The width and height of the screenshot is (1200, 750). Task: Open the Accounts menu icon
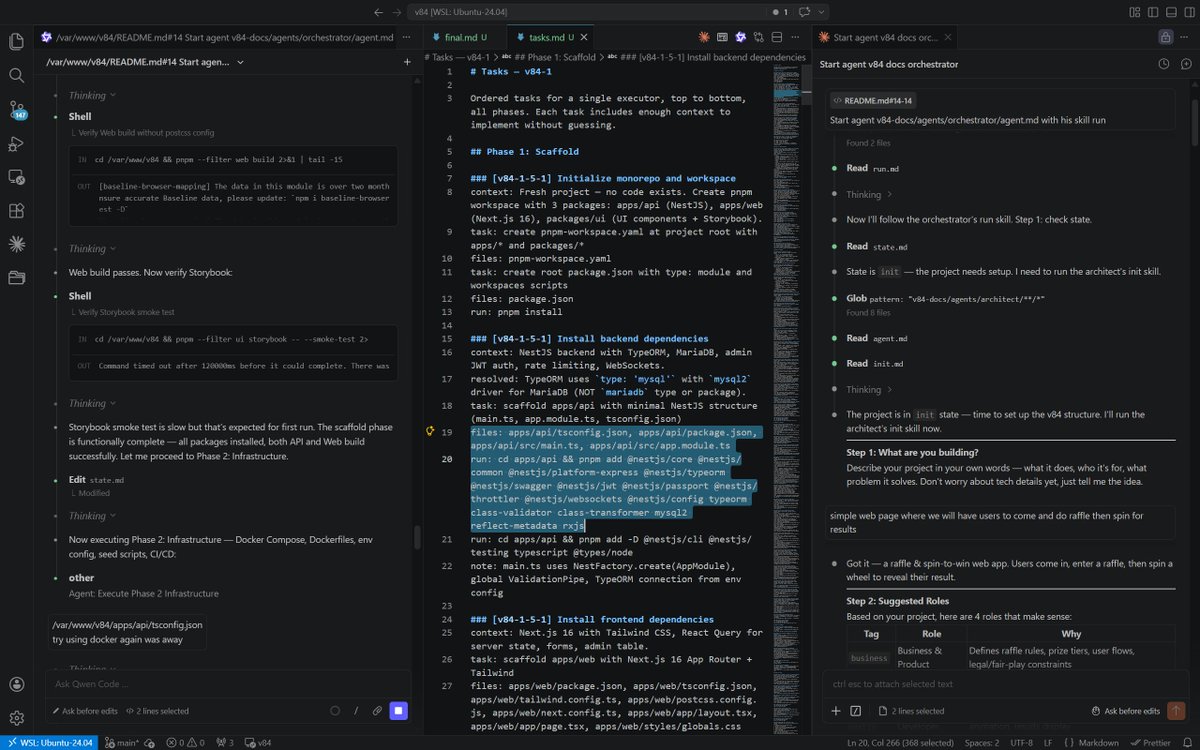[16, 685]
